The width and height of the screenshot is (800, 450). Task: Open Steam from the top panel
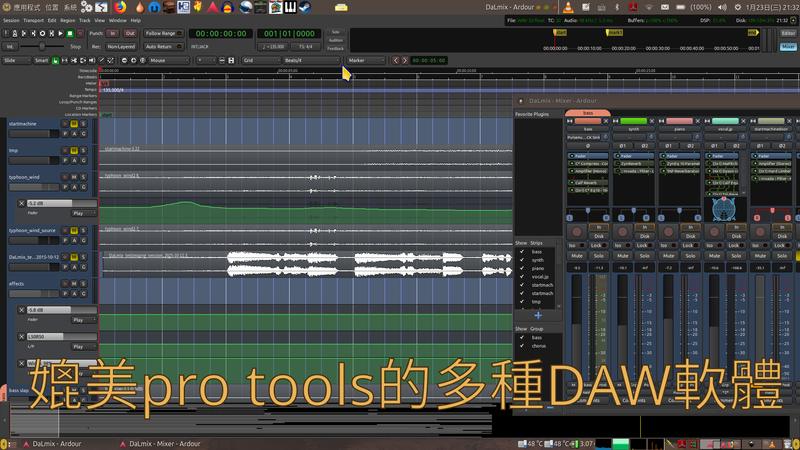click(x=305, y=7)
